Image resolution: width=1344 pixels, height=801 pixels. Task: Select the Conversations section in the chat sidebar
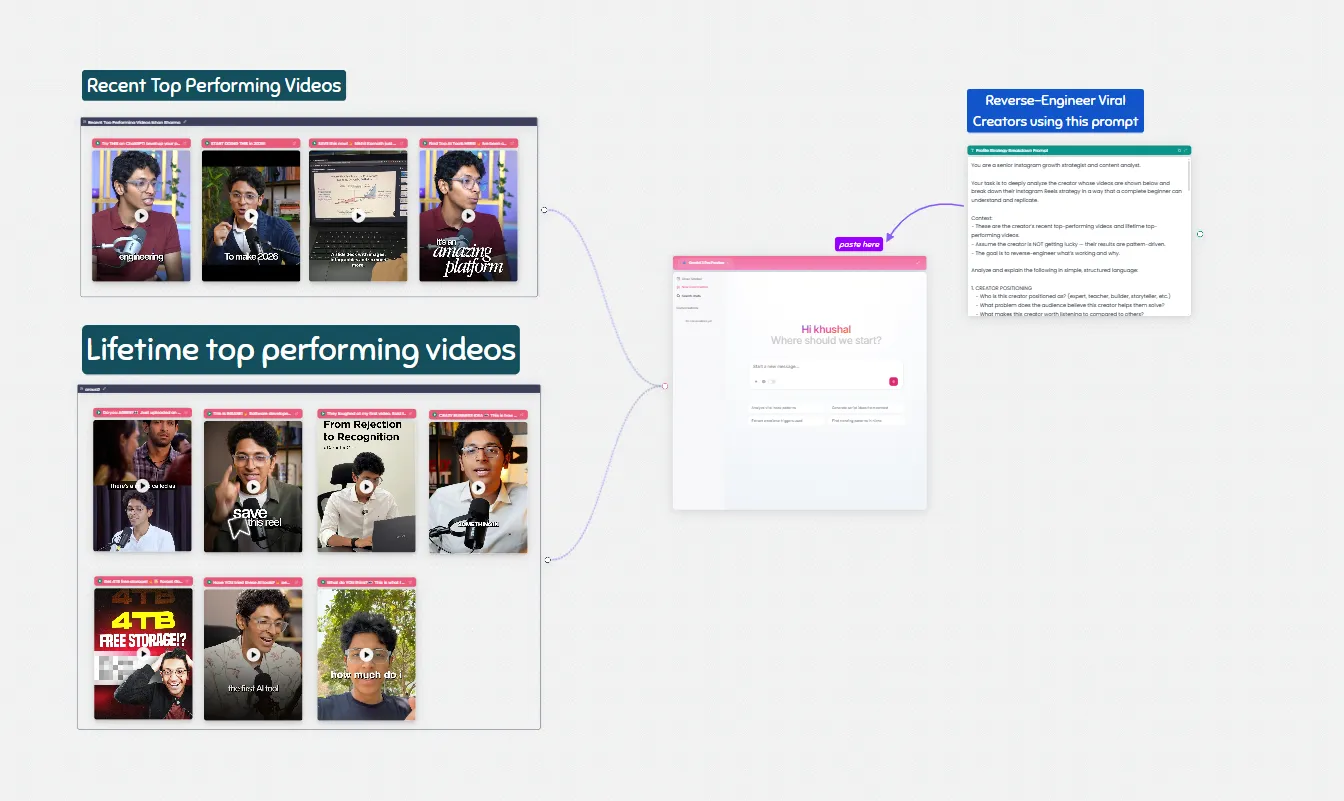point(686,308)
